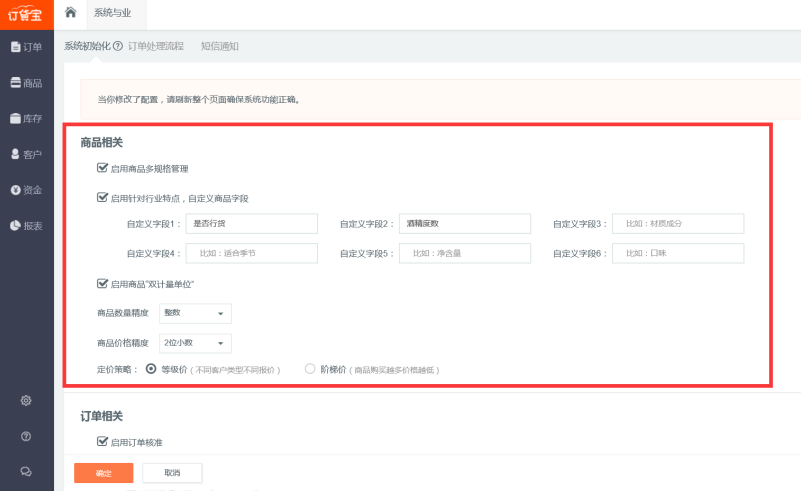Toggle 自定义商品字段 checkbox
The width and height of the screenshot is (801, 493).
click(x=102, y=197)
